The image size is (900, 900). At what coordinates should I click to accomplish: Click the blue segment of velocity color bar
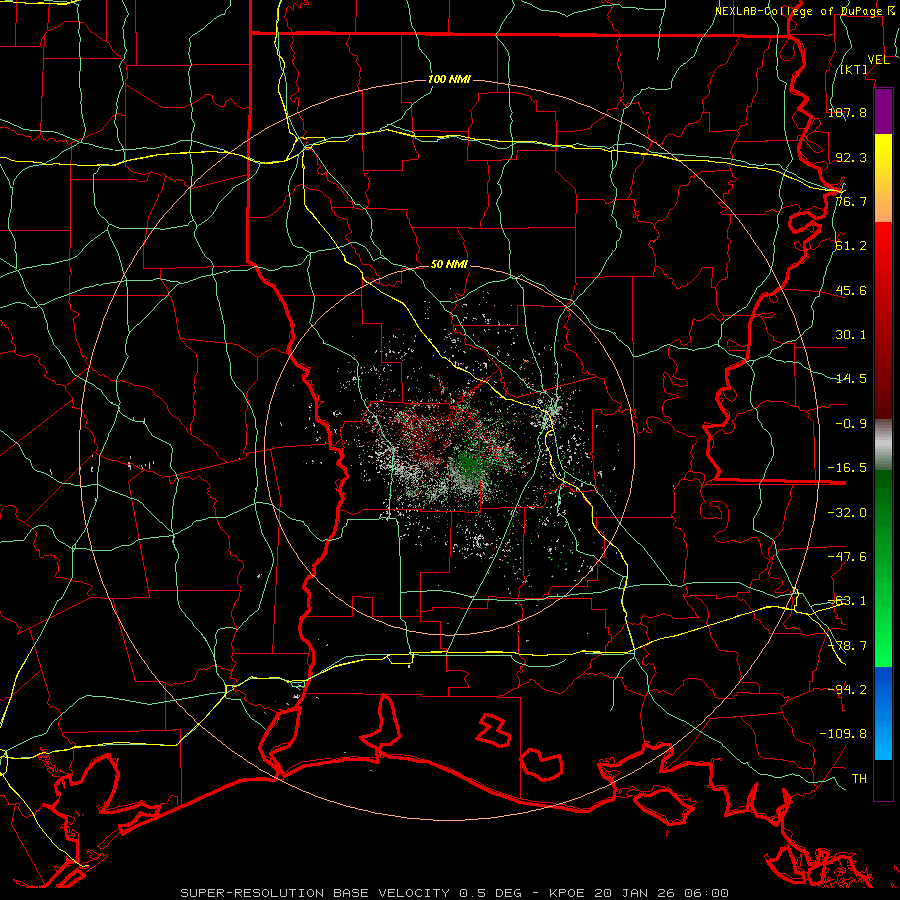(883, 713)
